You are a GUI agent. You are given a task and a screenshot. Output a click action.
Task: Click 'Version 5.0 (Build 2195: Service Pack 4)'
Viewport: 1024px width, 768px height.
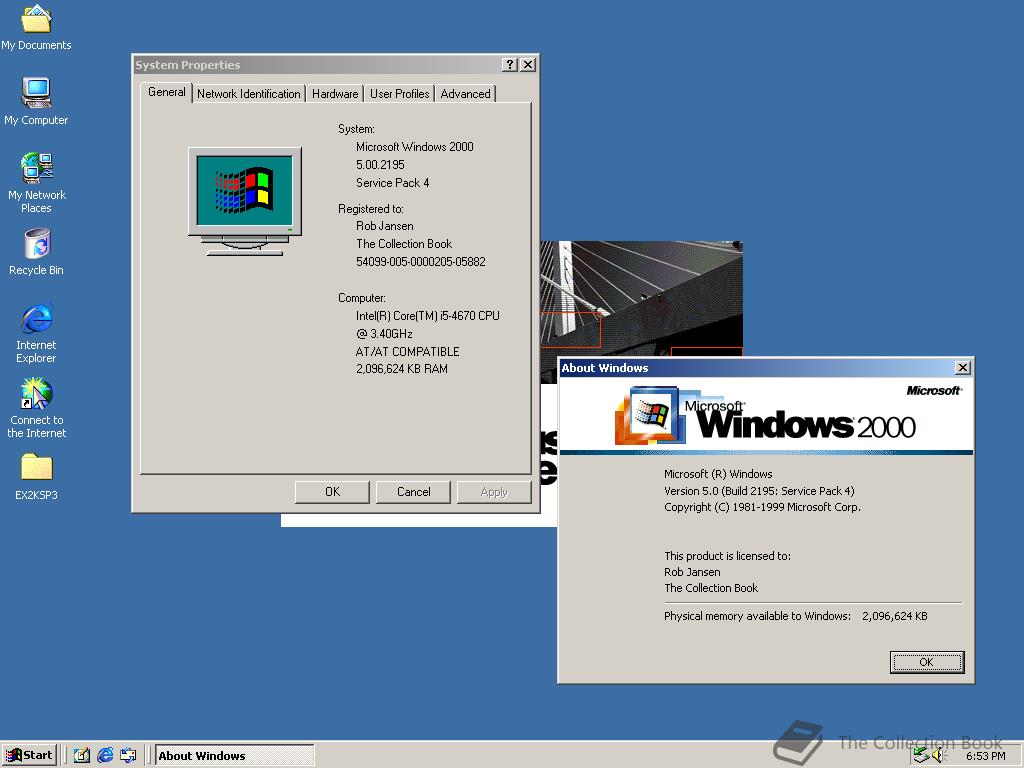pyautogui.click(x=759, y=491)
